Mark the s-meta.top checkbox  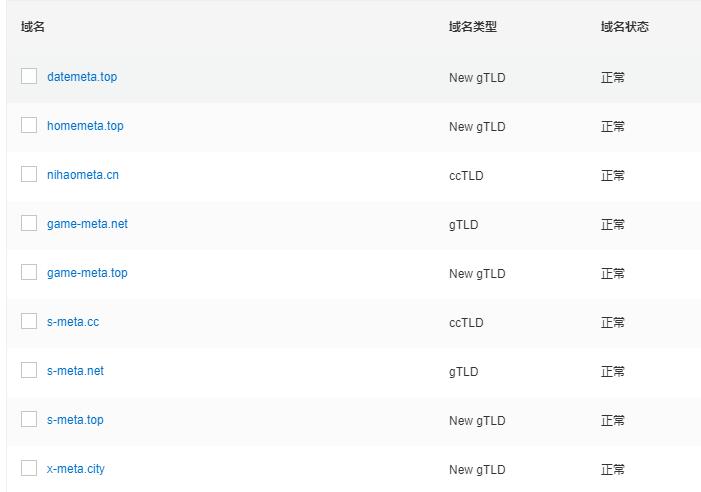[x=29, y=419]
